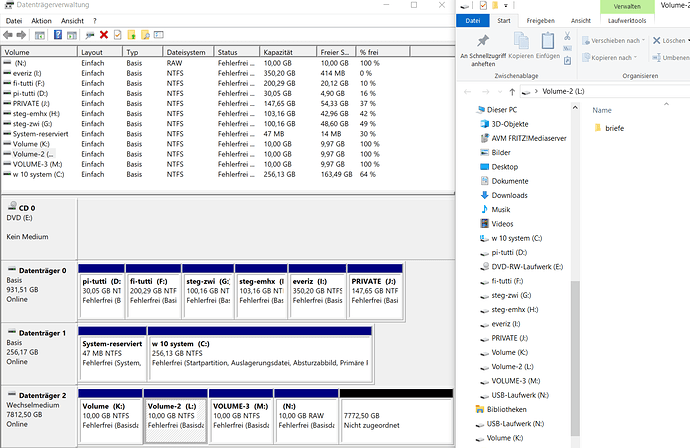The image size is (690, 448).
Task: Open the Datei menu in Datenträgerverwaltung
Action: (14, 21)
